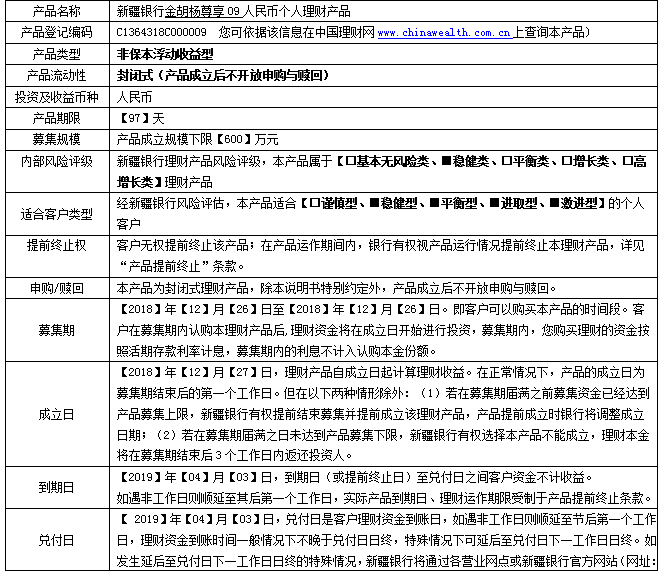Check the 高增长类 checkbox
The height and width of the screenshot is (574, 662).
pos(627,161)
